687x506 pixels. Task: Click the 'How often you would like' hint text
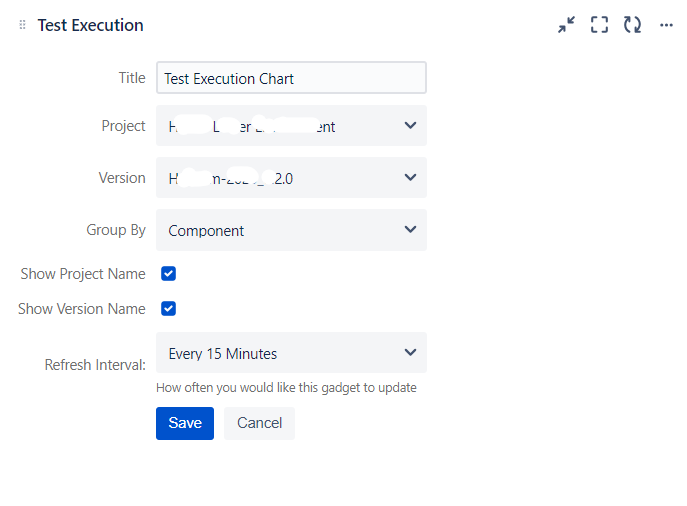pos(286,388)
